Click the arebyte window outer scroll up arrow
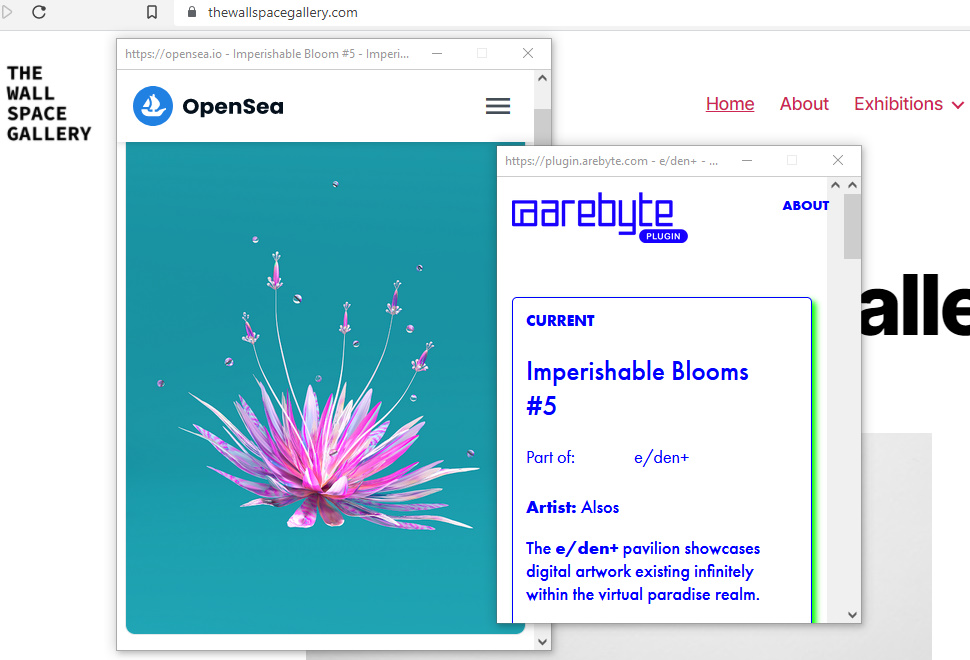This screenshot has width=970, height=660. coord(852,185)
